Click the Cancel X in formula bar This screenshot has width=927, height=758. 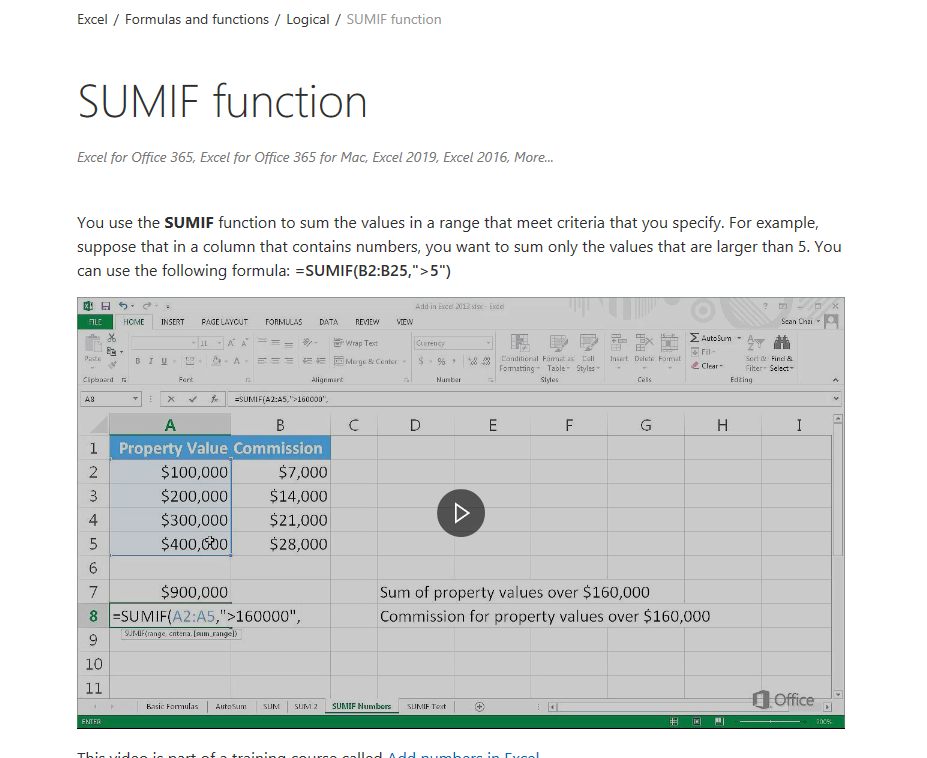tap(171, 399)
